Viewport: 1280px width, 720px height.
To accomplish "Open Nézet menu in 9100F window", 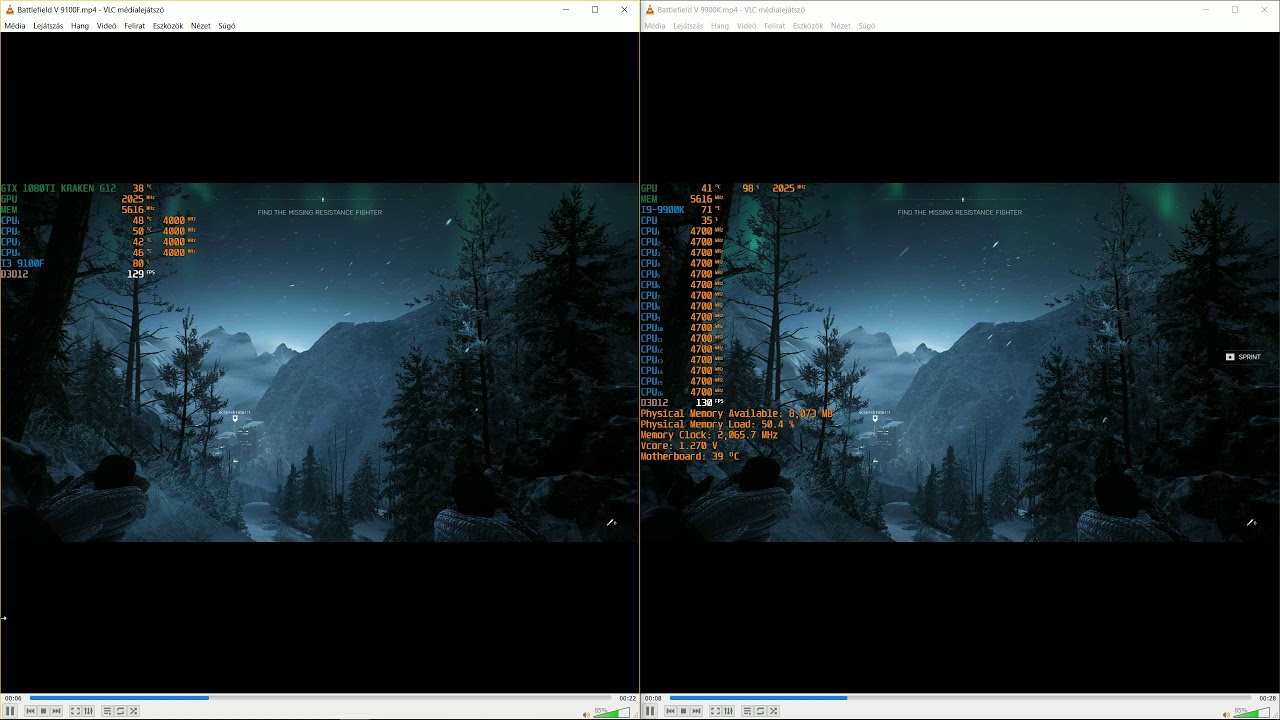I will (x=201, y=26).
